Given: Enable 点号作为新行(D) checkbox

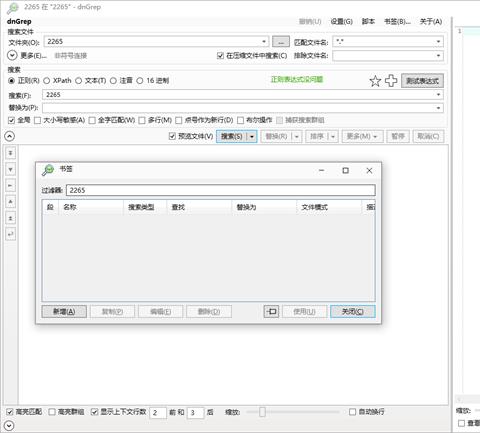Looking at the screenshot, I should coord(179,120).
